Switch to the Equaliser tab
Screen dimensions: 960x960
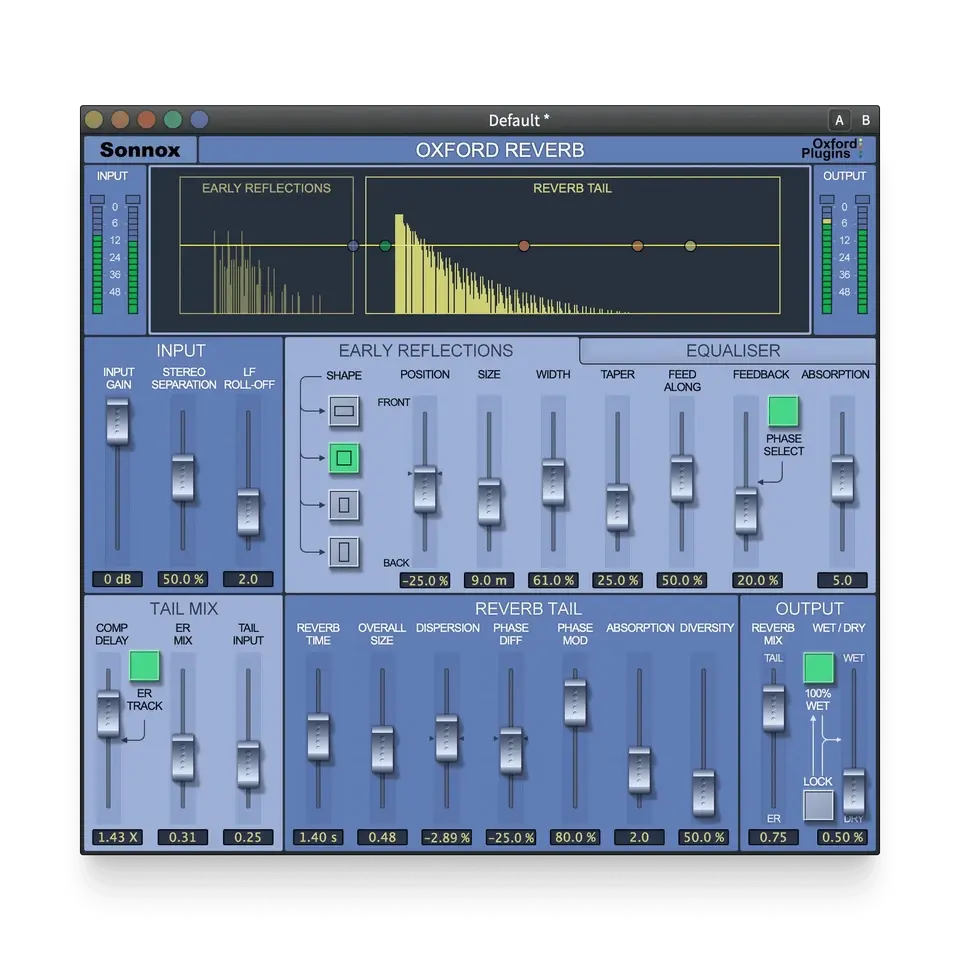click(733, 350)
